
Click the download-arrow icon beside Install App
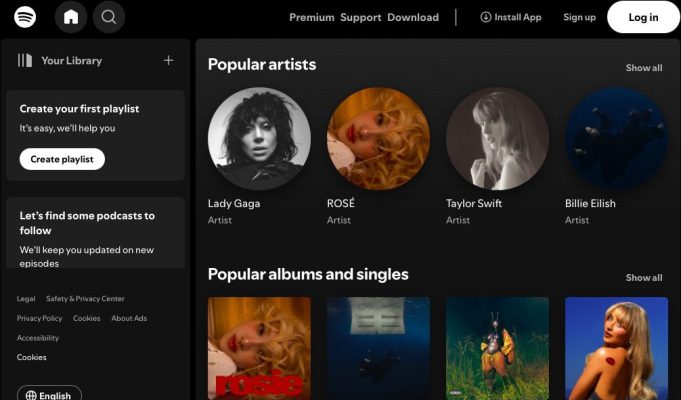pos(486,17)
